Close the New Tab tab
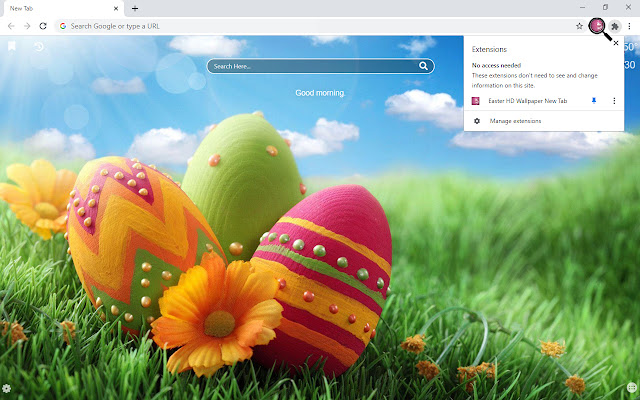 116,8
